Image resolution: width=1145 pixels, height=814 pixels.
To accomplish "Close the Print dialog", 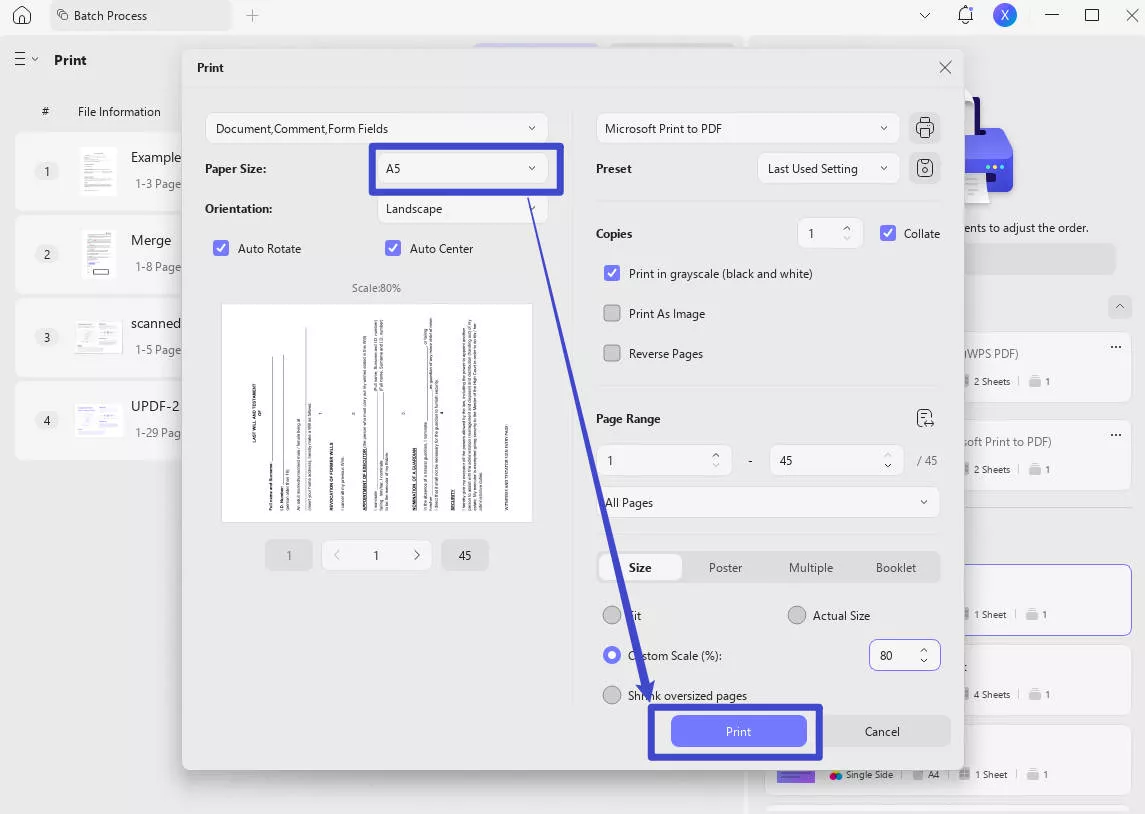I will click(945, 67).
